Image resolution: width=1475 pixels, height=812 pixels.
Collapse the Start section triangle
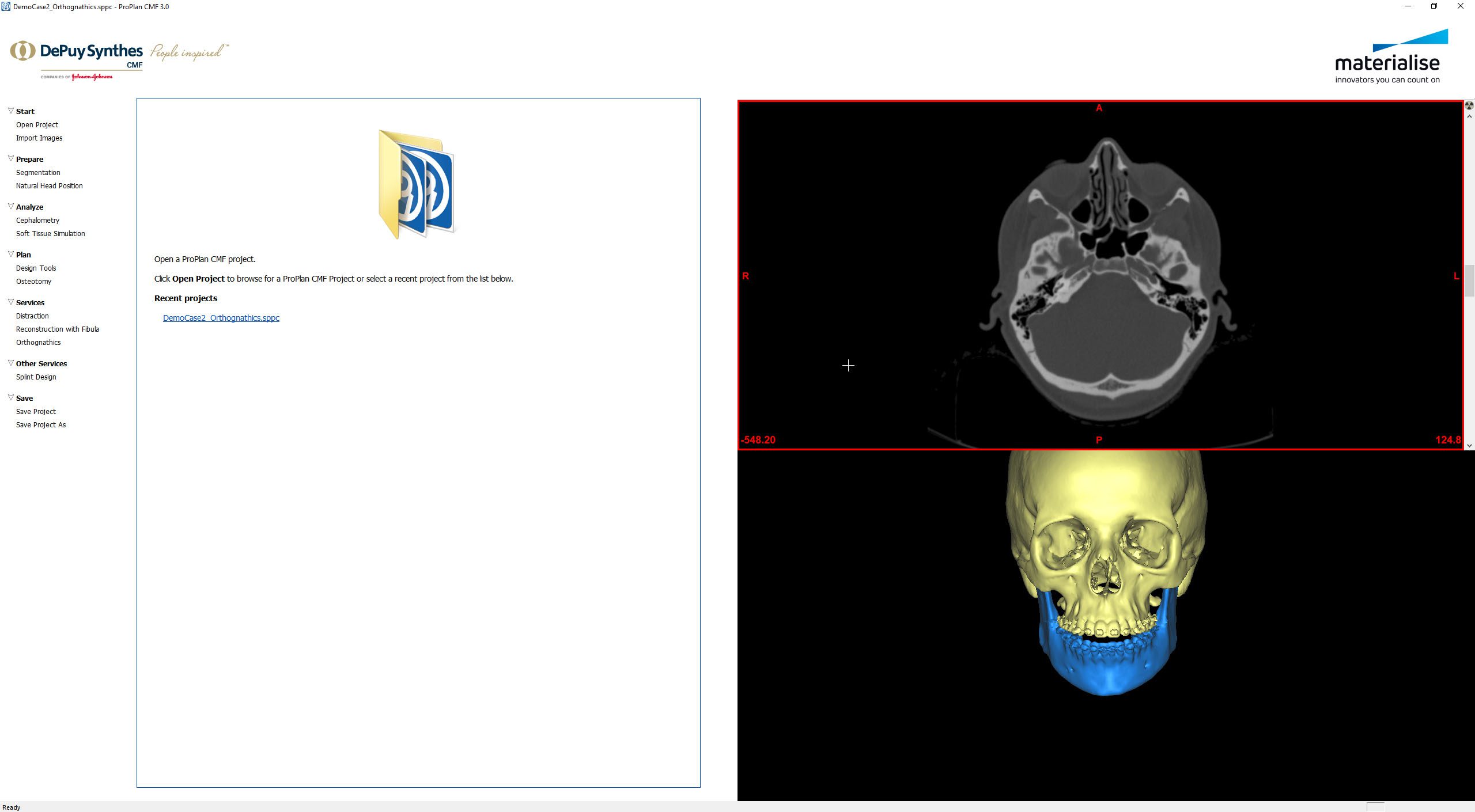click(x=10, y=111)
